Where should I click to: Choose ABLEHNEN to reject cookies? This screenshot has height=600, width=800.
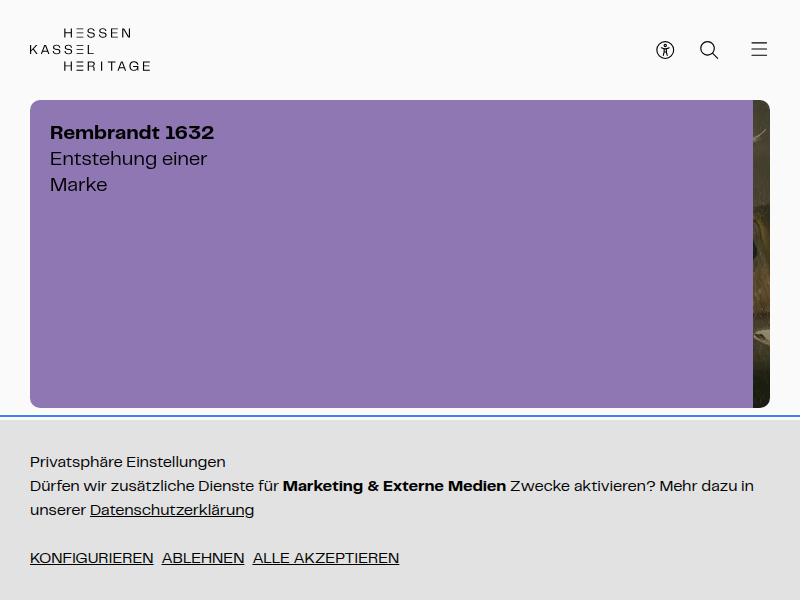pos(203,558)
